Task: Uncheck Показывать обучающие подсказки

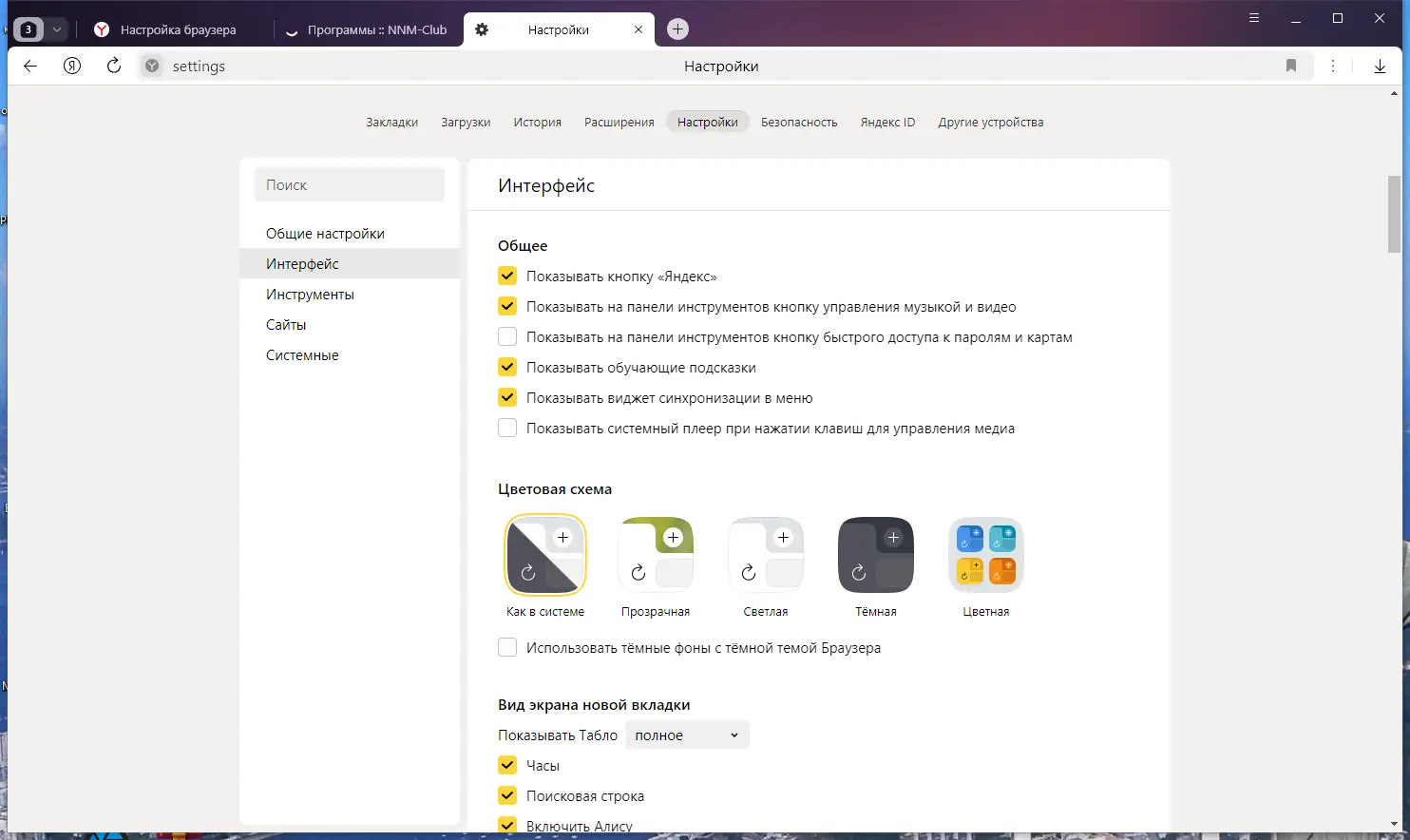Action: tap(507, 368)
